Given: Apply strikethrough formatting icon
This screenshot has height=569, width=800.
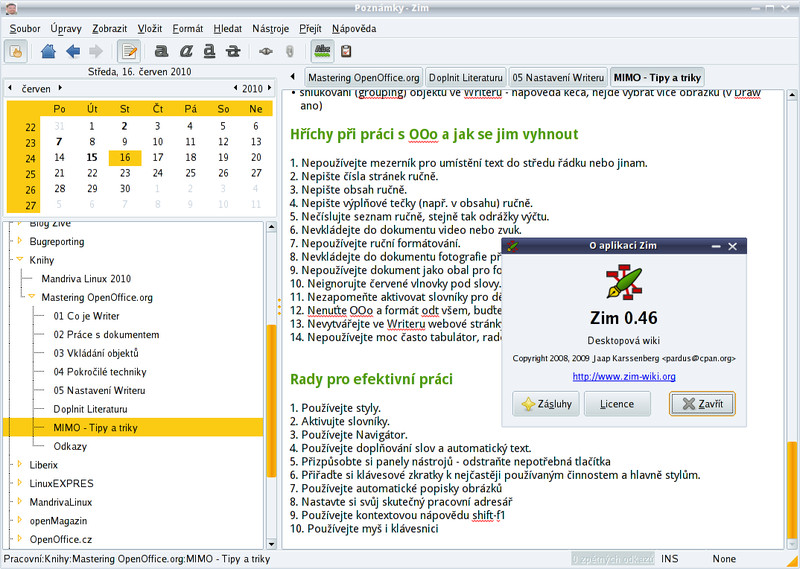Looking at the screenshot, I should [x=233, y=51].
